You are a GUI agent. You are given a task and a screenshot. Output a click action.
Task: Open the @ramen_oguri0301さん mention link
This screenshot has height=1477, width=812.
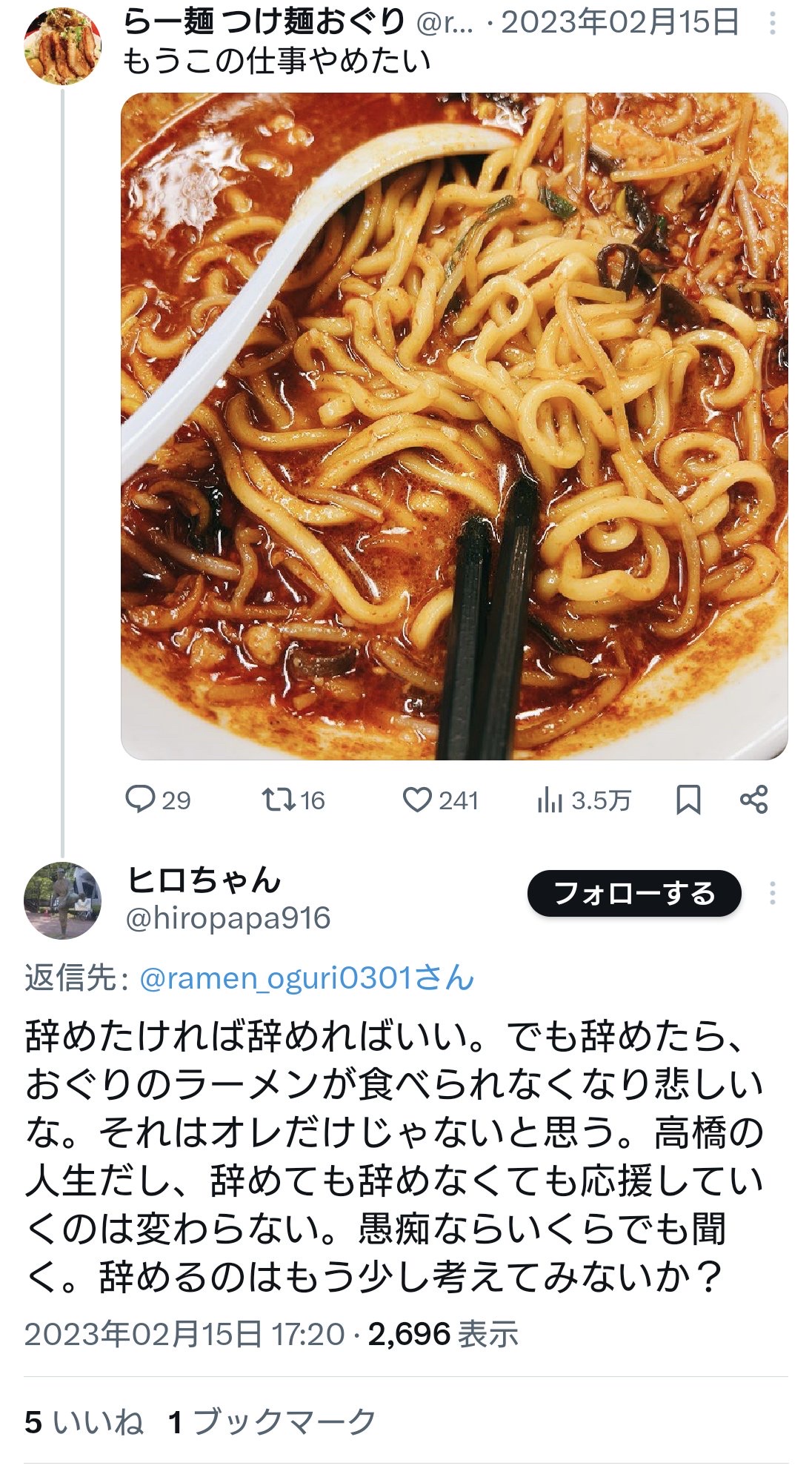(x=307, y=978)
